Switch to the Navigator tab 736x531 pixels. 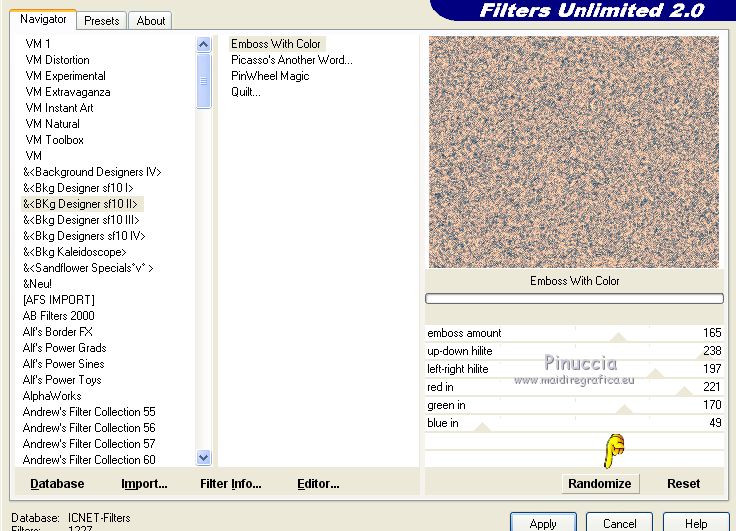pyautogui.click(x=43, y=19)
